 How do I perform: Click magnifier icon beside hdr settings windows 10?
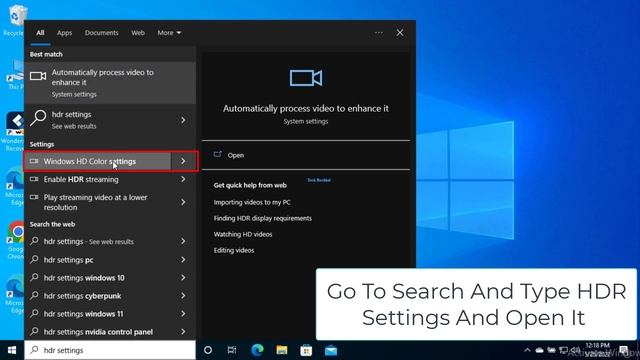pos(35,277)
